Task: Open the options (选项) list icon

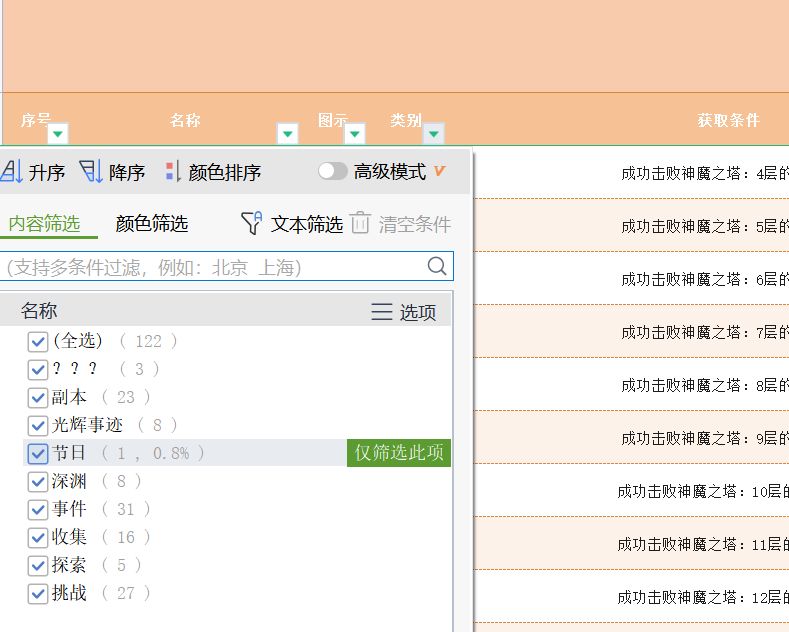Action: click(382, 312)
